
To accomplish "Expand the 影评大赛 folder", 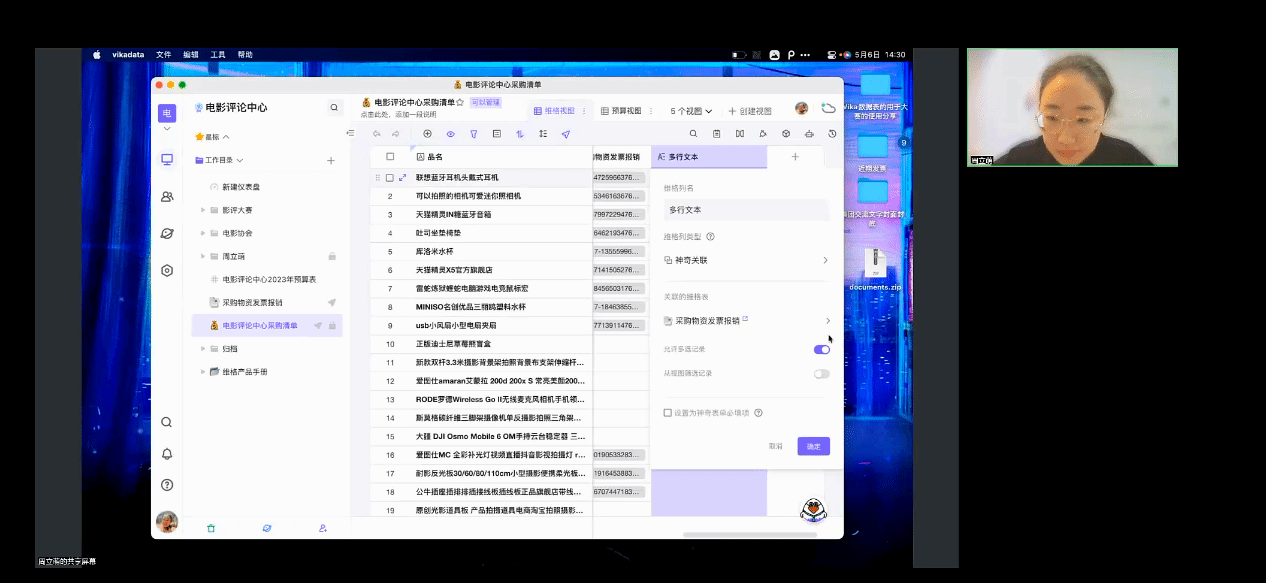I will click(x=203, y=210).
